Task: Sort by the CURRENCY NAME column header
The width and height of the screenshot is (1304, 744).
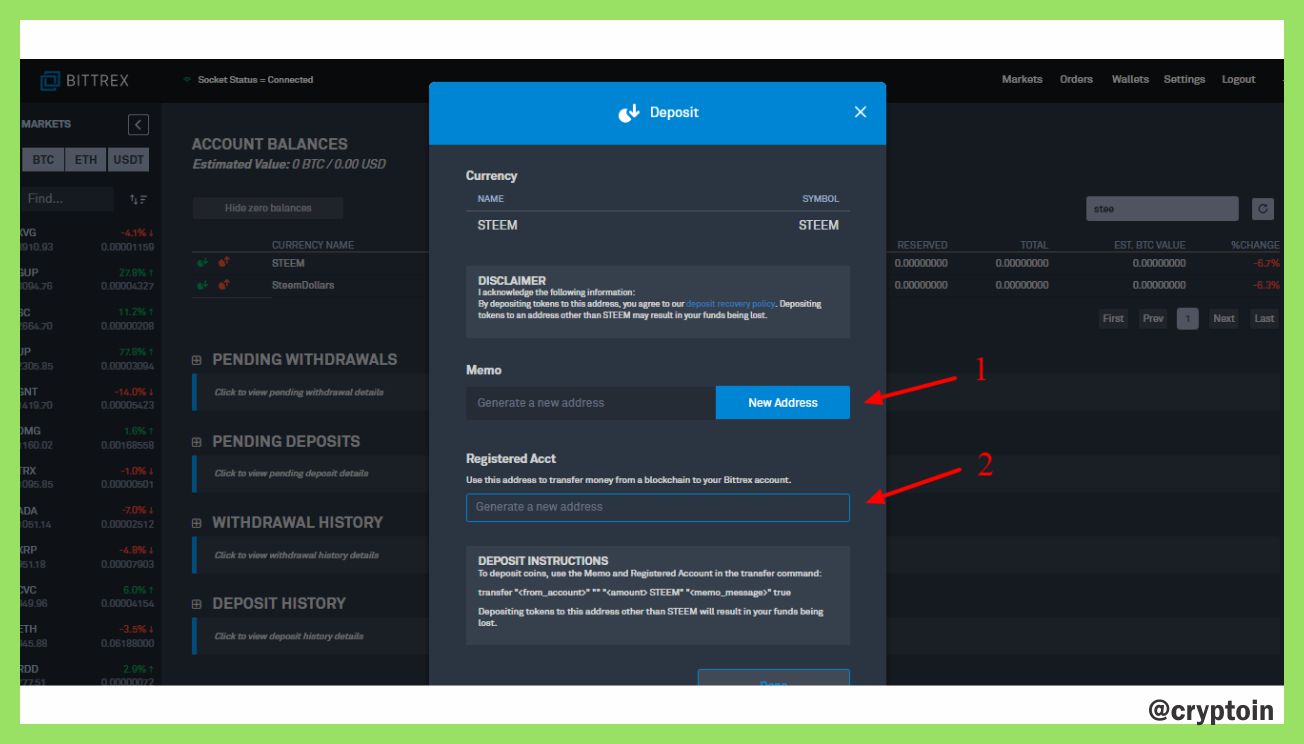Action: [313, 245]
